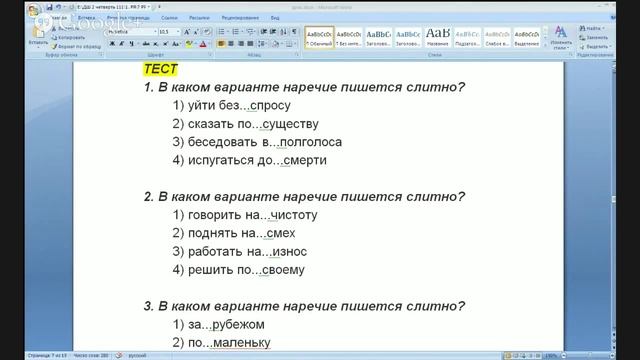Click the Cut (Вырезать) button
The image size is (640, 360).
65,29
